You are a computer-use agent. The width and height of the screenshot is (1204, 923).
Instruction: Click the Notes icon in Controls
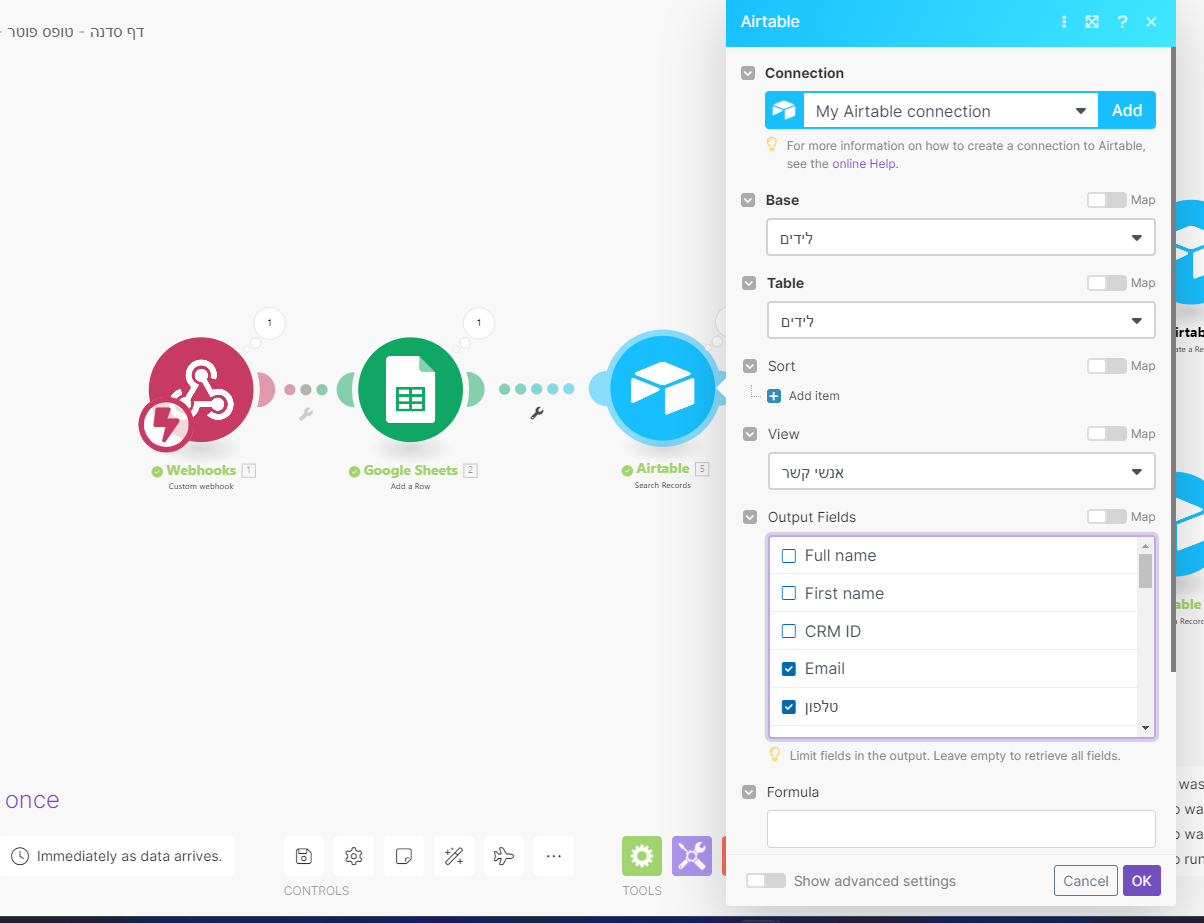click(404, 856)
